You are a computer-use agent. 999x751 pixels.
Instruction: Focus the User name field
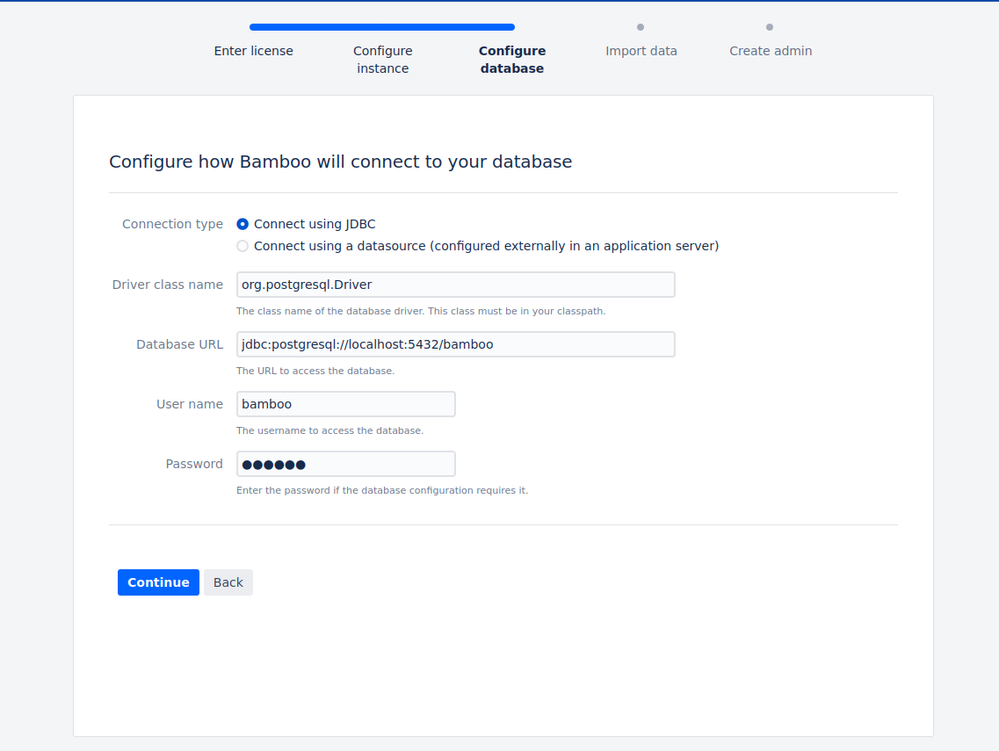coord(346,404)
